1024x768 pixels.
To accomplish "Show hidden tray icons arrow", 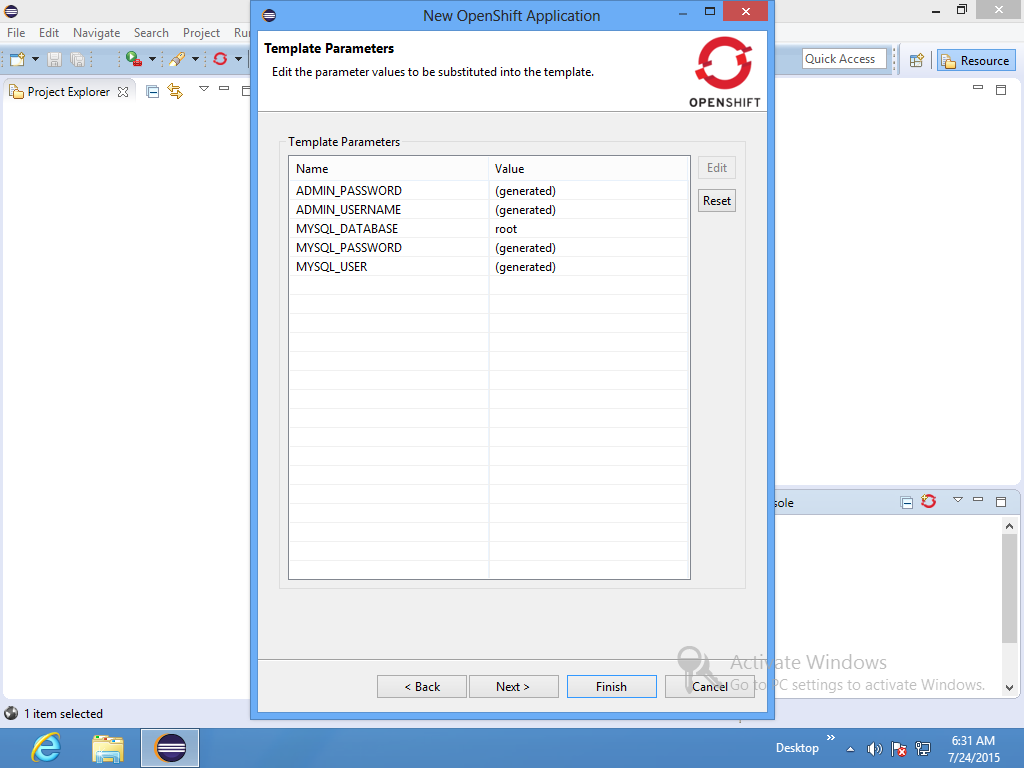I will click(850, 749).
